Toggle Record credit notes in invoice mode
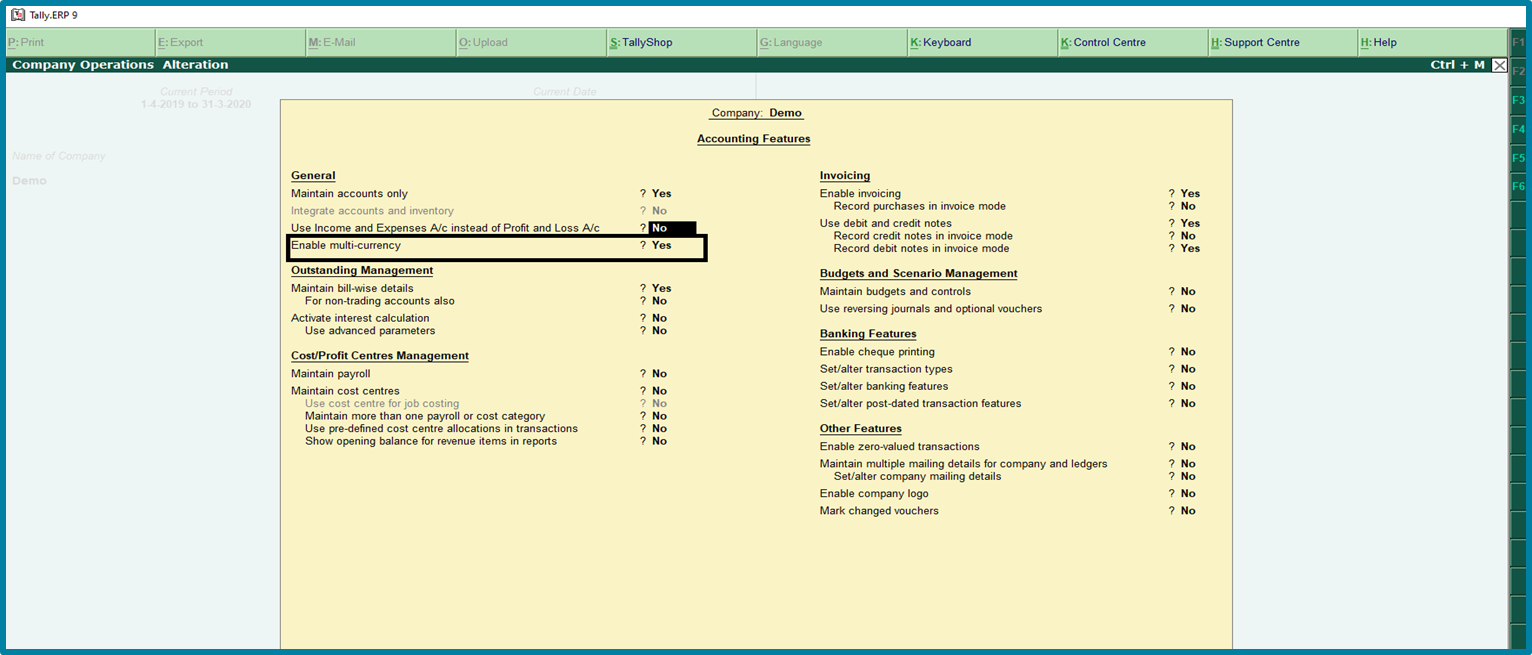The width and height of the screenshot is (1532, 655). pos(1188,236)
